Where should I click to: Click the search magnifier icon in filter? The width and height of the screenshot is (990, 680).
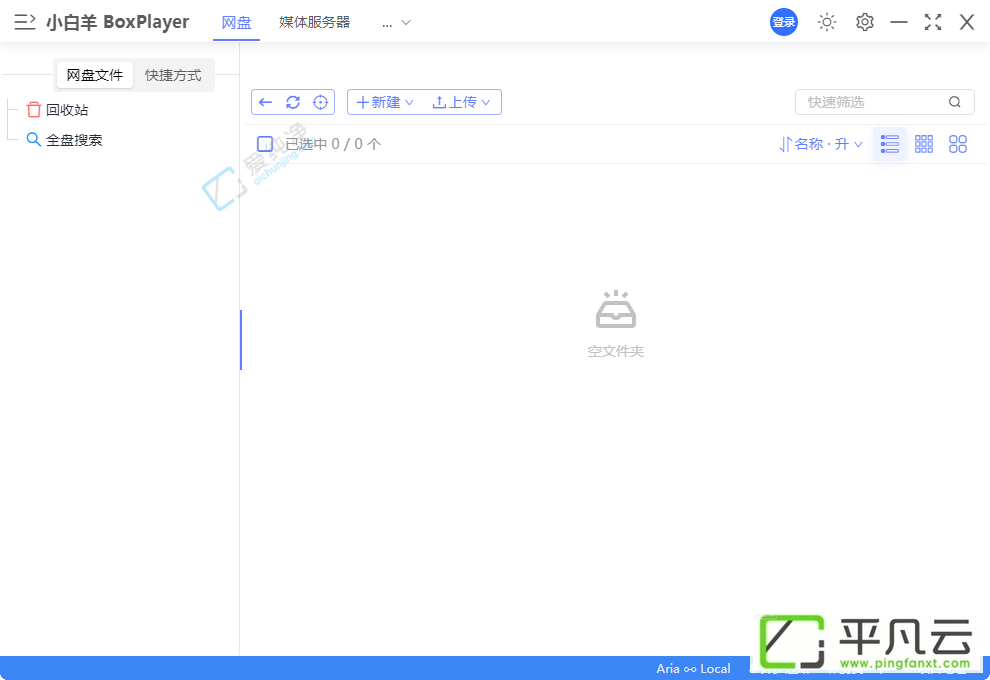(955, 102)
